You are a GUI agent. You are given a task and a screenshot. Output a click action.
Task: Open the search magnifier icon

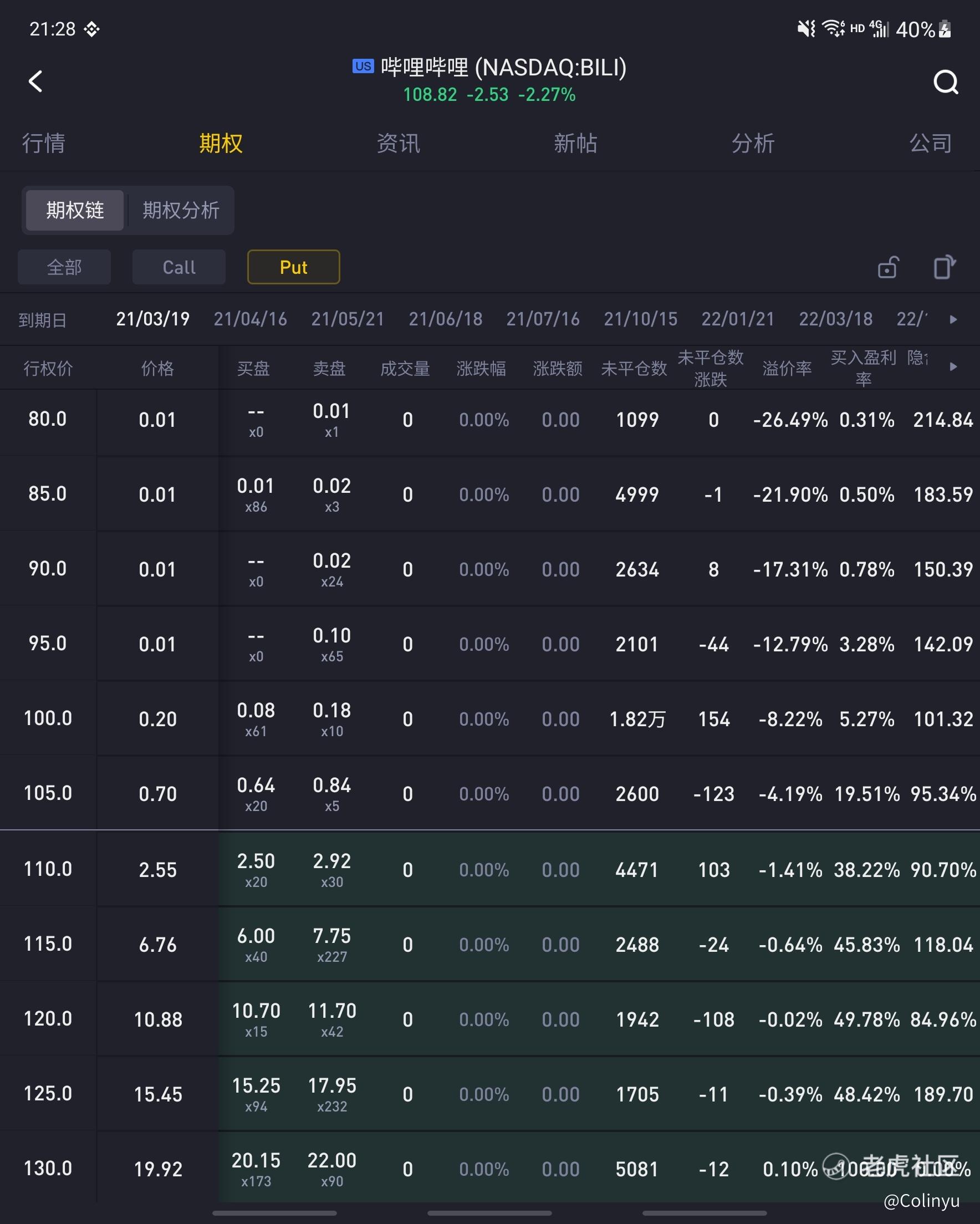946,82
